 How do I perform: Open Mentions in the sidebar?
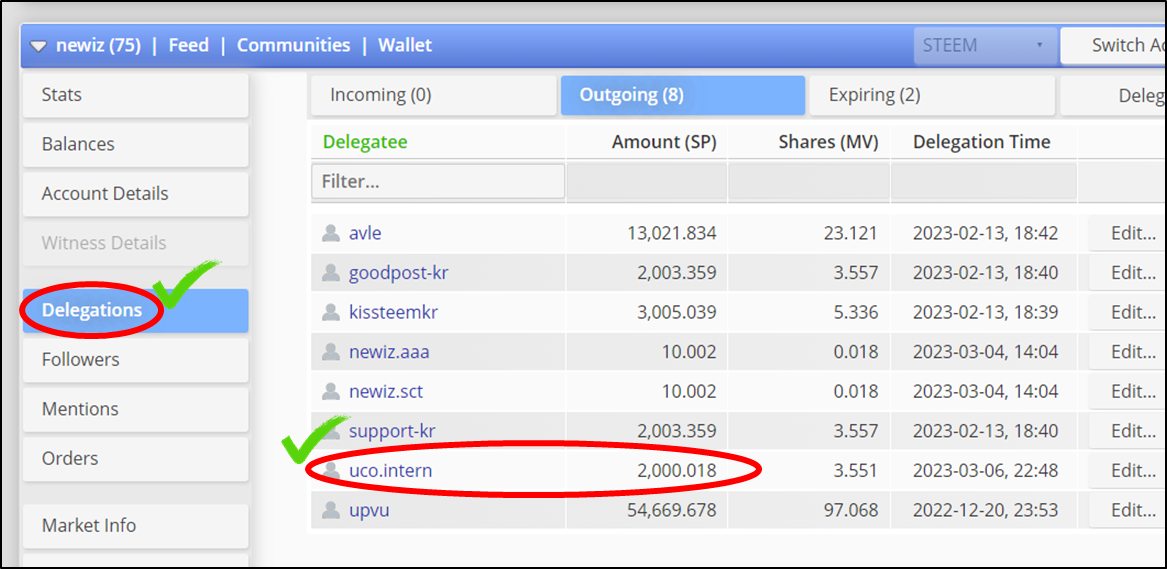pos(135,409)
